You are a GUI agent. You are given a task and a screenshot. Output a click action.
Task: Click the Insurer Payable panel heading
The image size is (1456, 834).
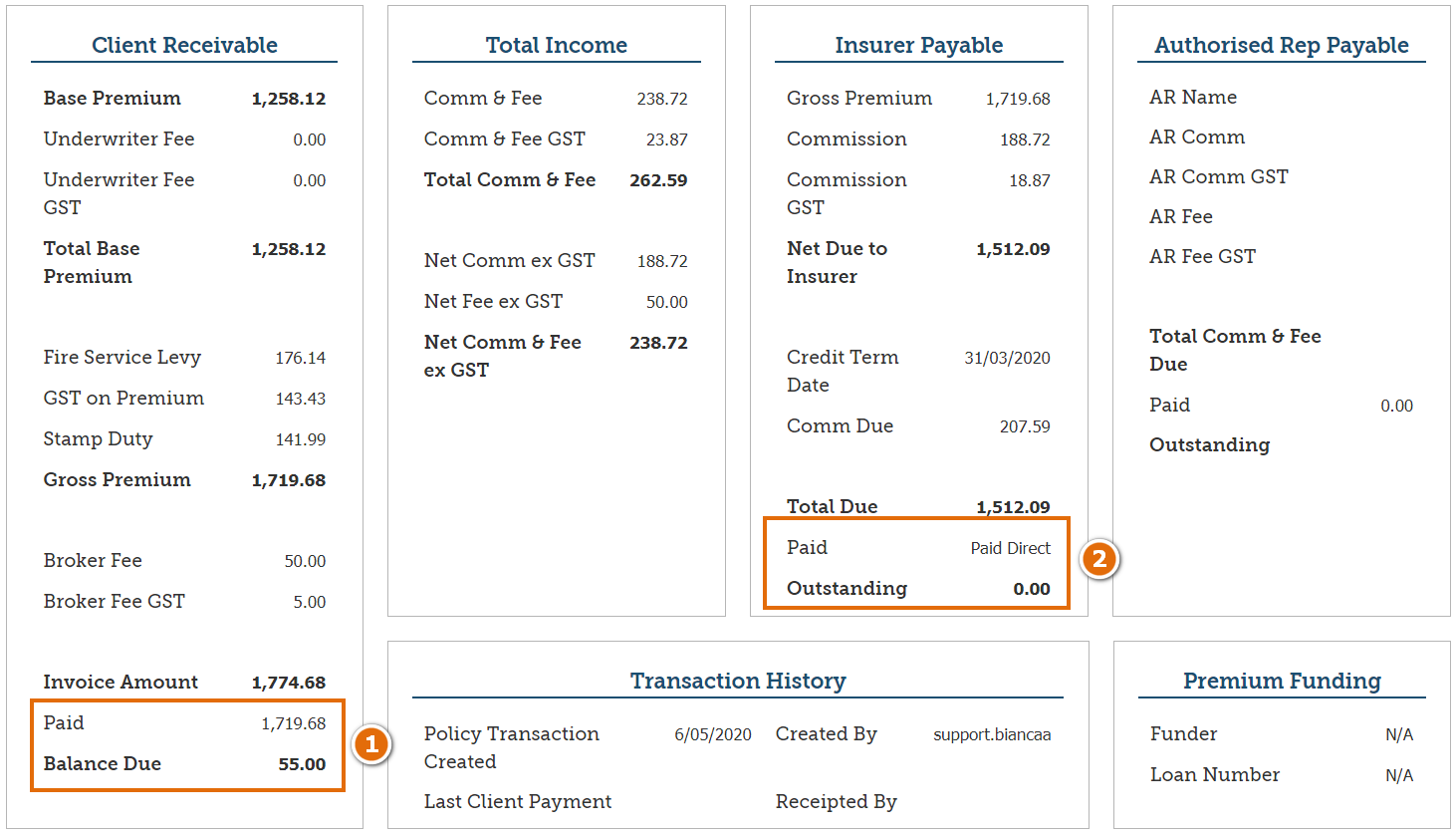(x=918, y=45)
